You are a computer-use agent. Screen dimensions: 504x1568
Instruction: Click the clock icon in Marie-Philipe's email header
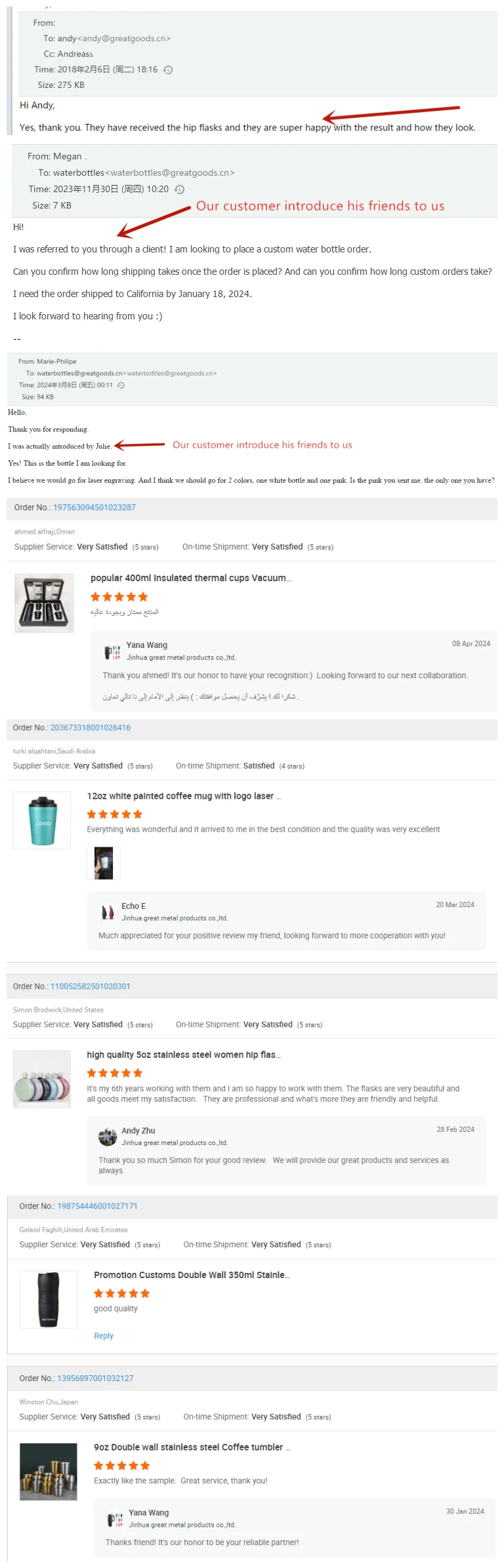click(121, 386)
